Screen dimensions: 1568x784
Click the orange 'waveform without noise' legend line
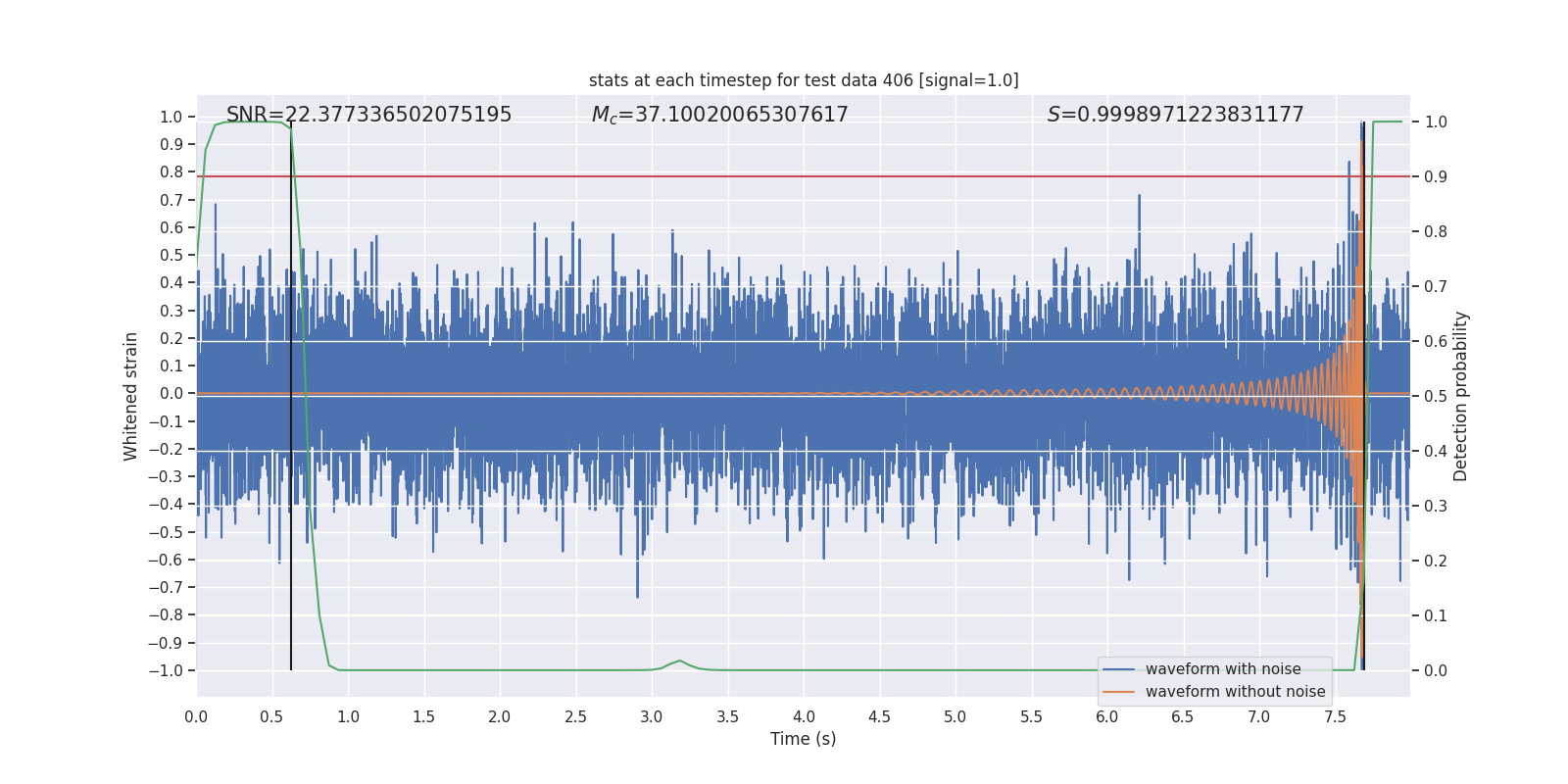1119,692
